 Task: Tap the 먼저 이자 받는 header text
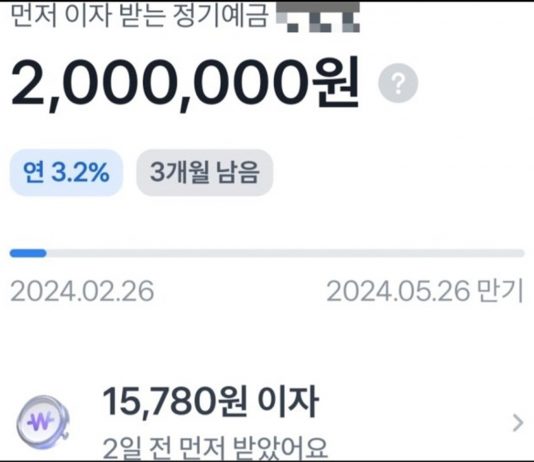[x=89, y=15]
